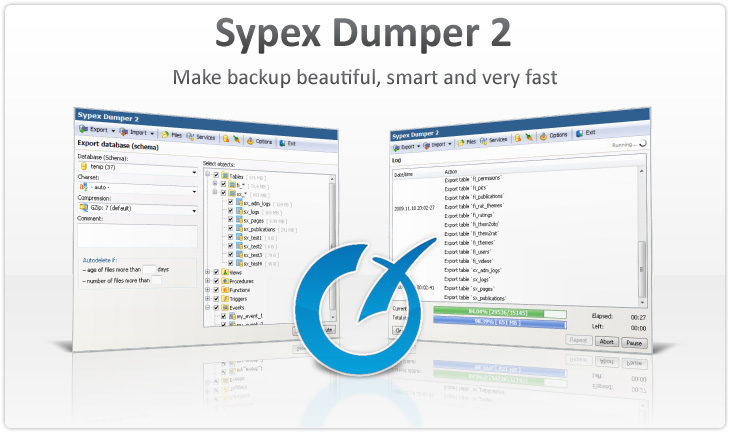The image size is (730, 432).
Task: Click the Procedures folder icon in object tree
Action: [225, 281]
